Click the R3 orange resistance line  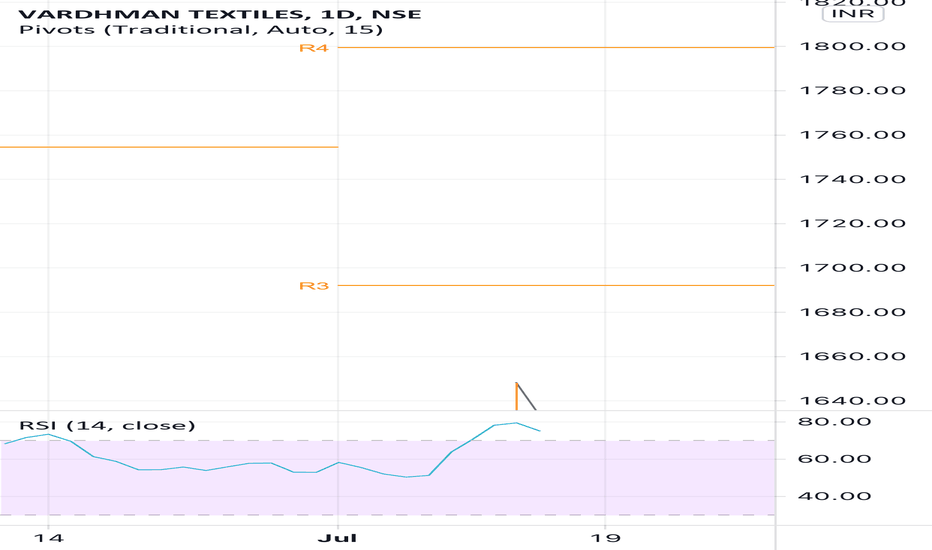pyautogui.click(x=556, y=285)
